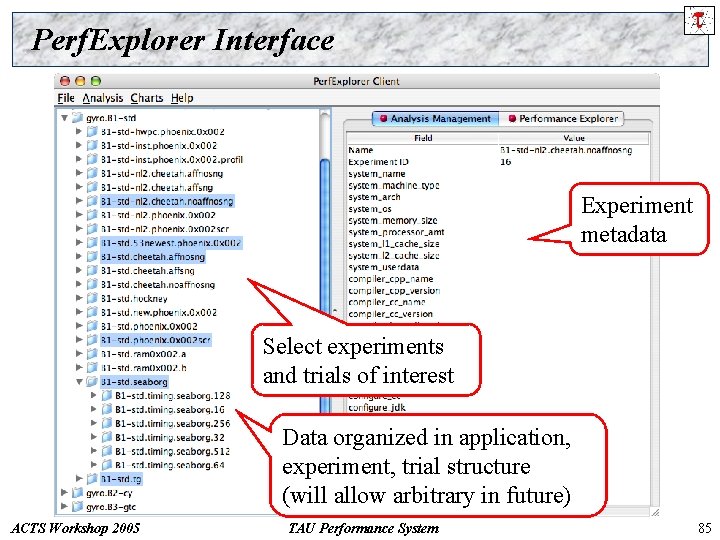720x540 pixels.
Task: Select B1-std-nl2.cheetah.noaffnosng experiment row
Action: pos(167,201)
